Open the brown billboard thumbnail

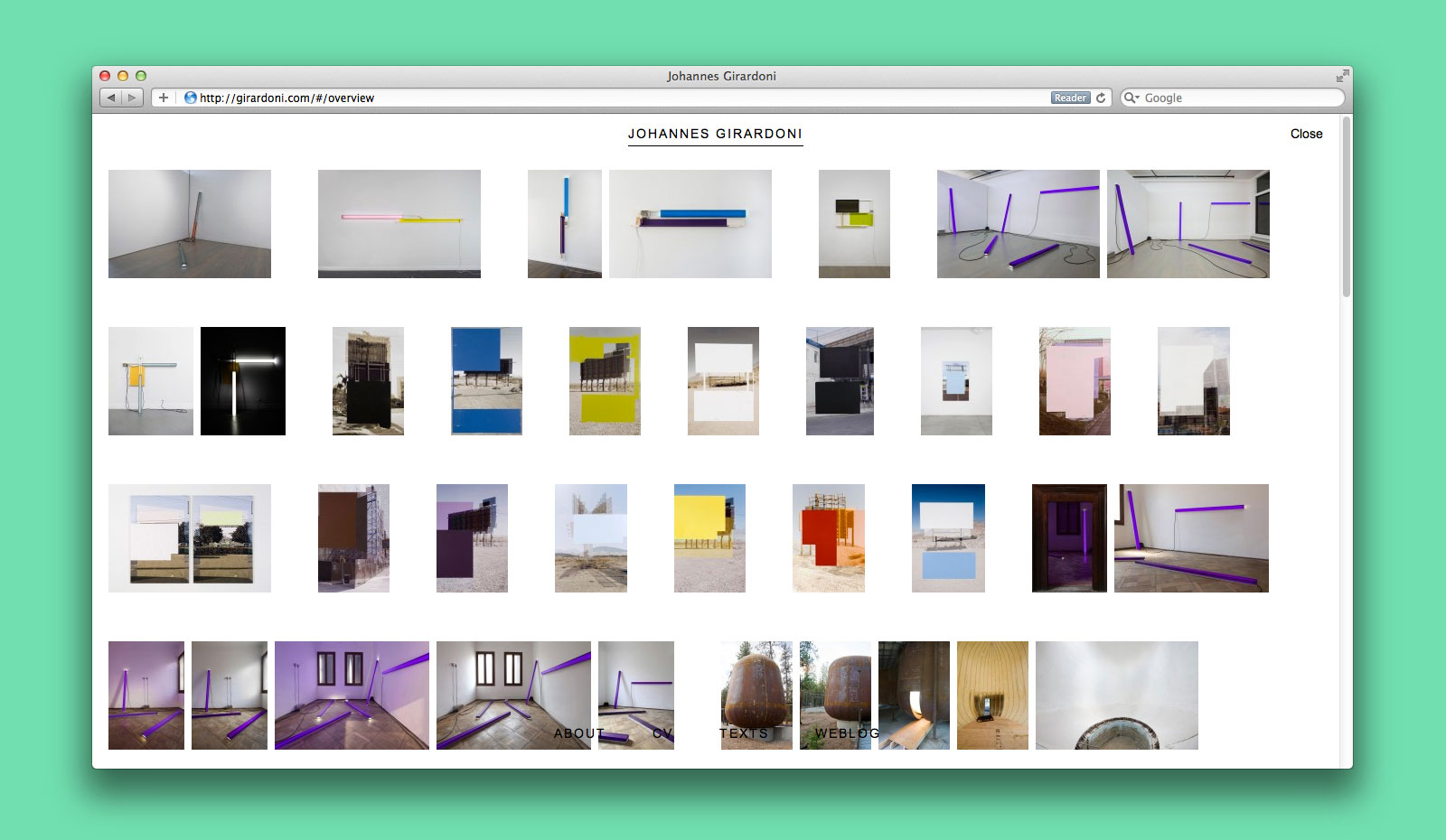[353, 538]
